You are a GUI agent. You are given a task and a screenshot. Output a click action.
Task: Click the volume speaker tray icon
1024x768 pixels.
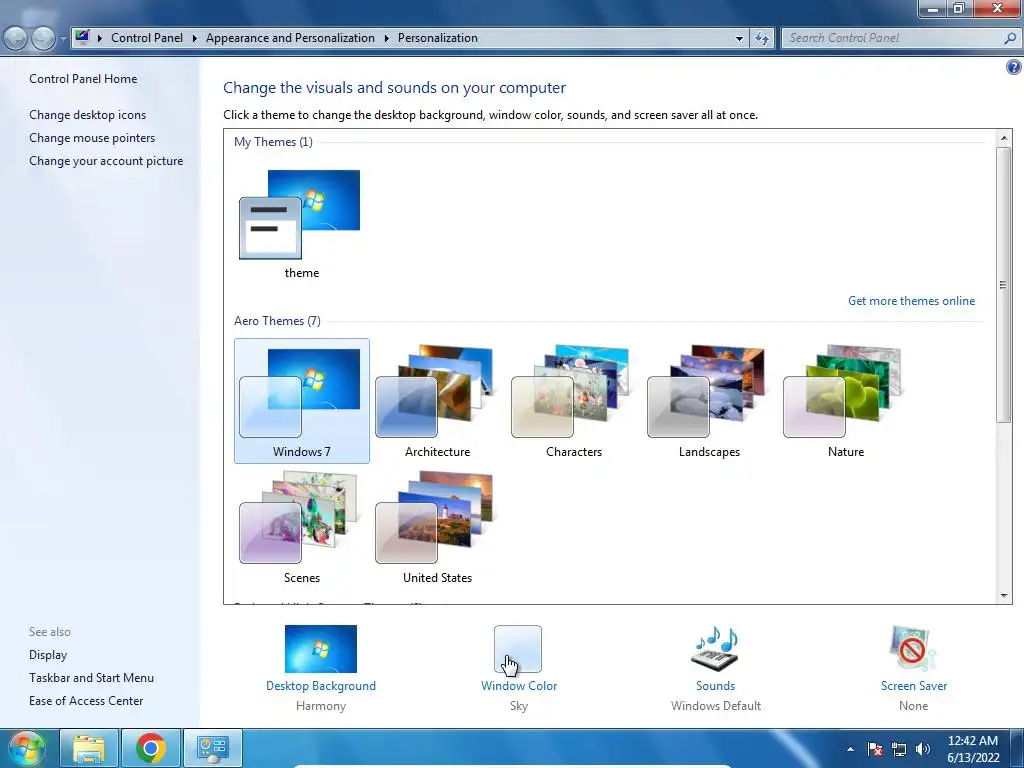pos(923,749)
